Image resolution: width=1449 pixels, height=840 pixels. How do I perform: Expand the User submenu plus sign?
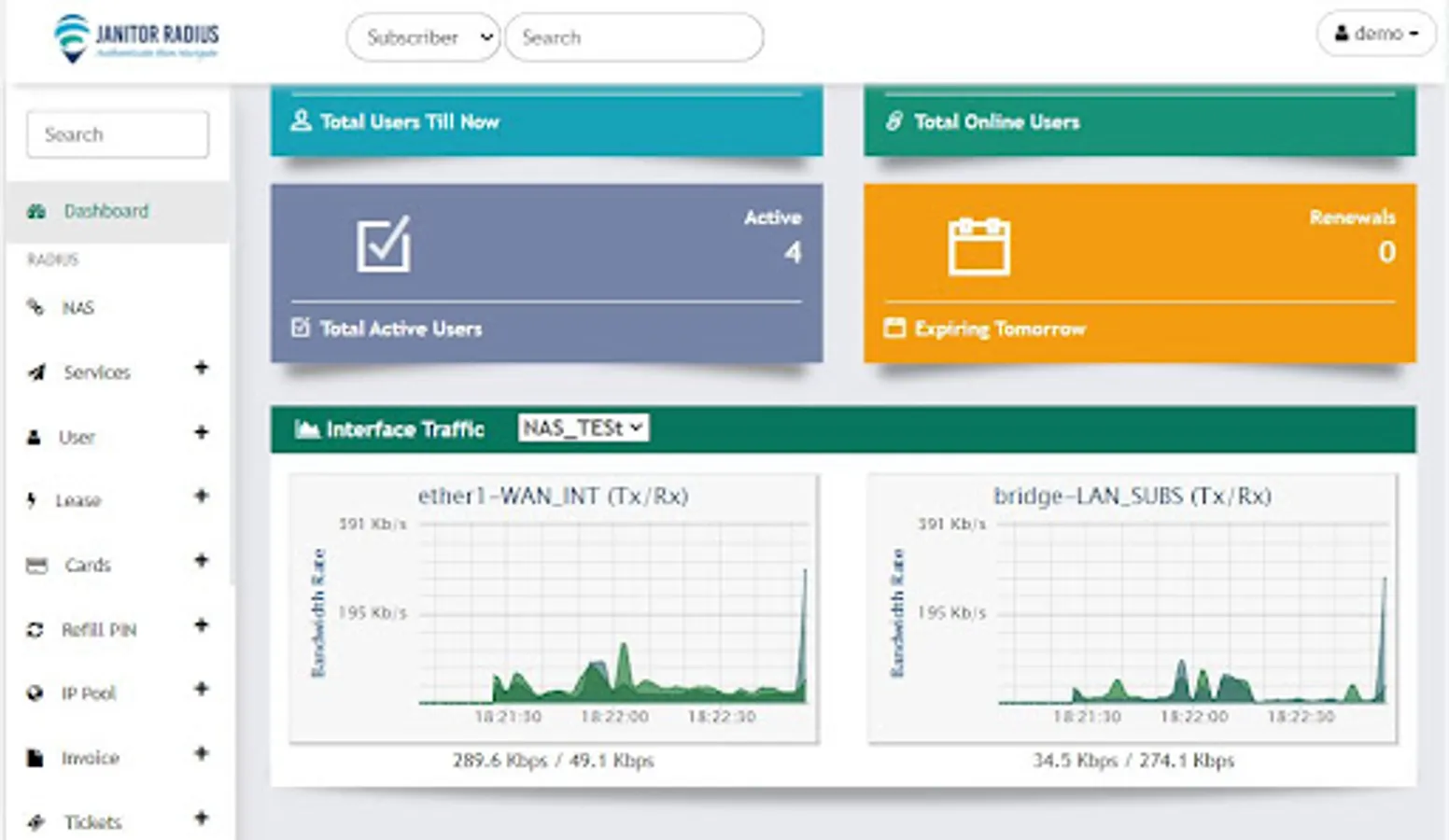[201, 432]
